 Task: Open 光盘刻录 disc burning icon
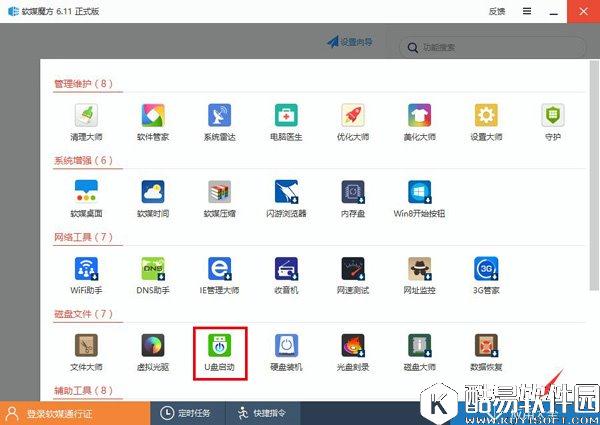point(353,345)
